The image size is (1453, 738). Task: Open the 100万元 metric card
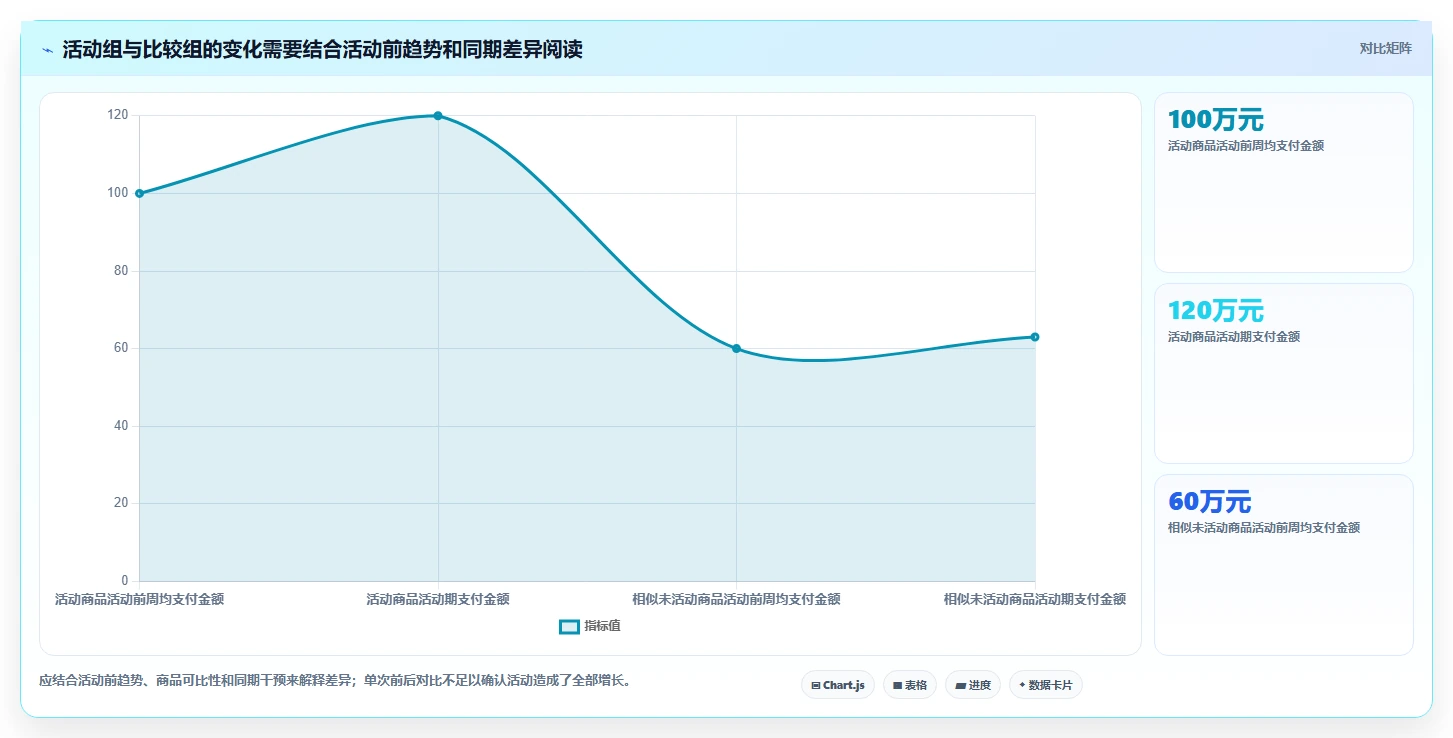click(1284, 182)
